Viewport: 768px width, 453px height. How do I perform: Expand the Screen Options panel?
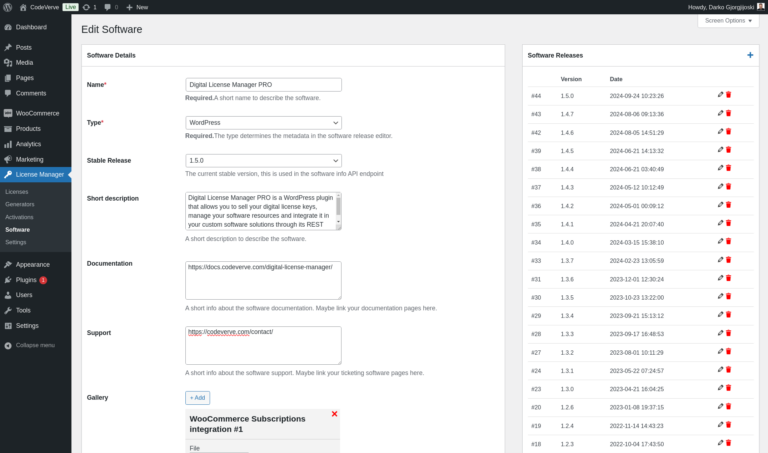728,20
